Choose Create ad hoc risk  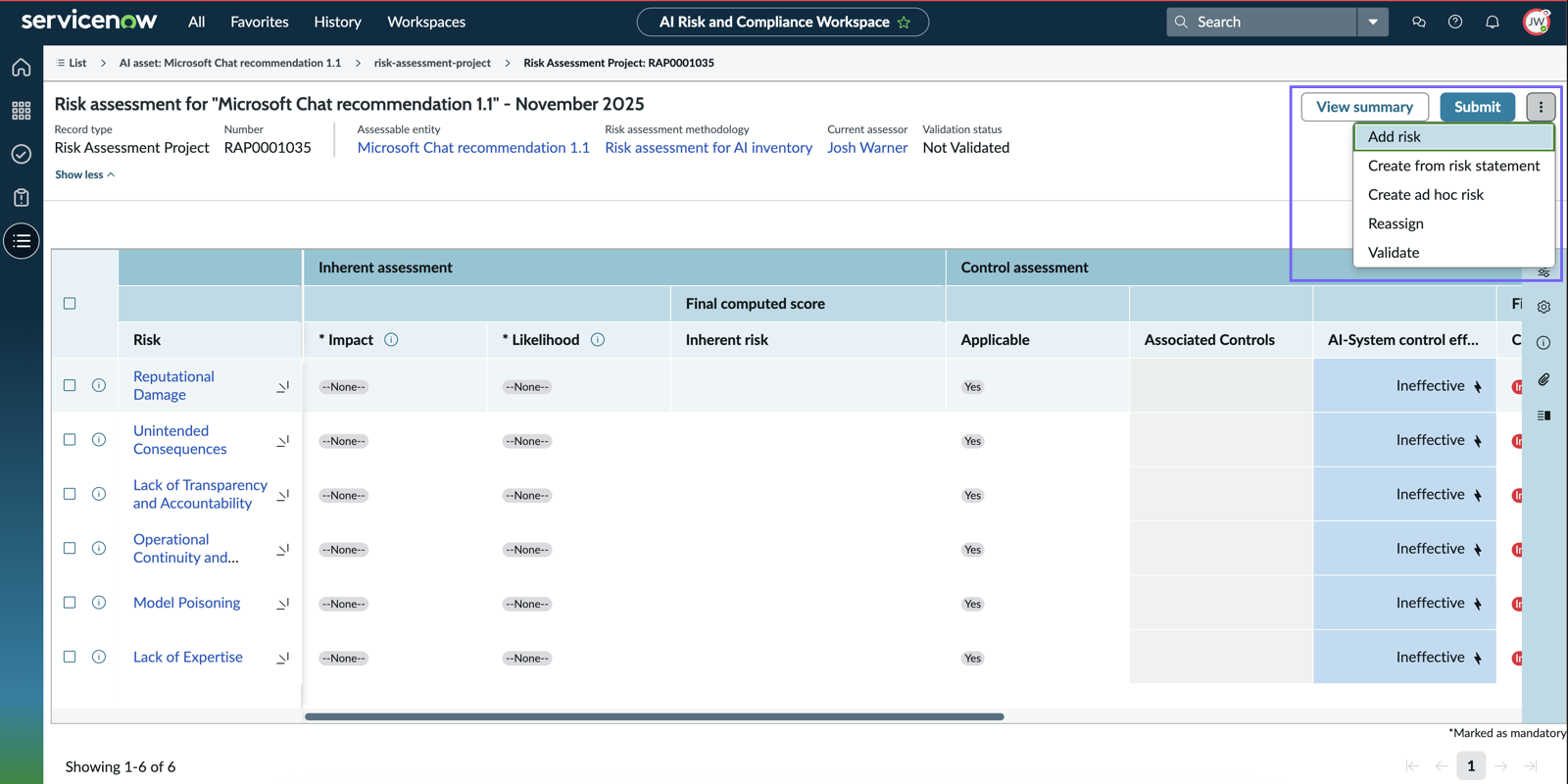1454,195
